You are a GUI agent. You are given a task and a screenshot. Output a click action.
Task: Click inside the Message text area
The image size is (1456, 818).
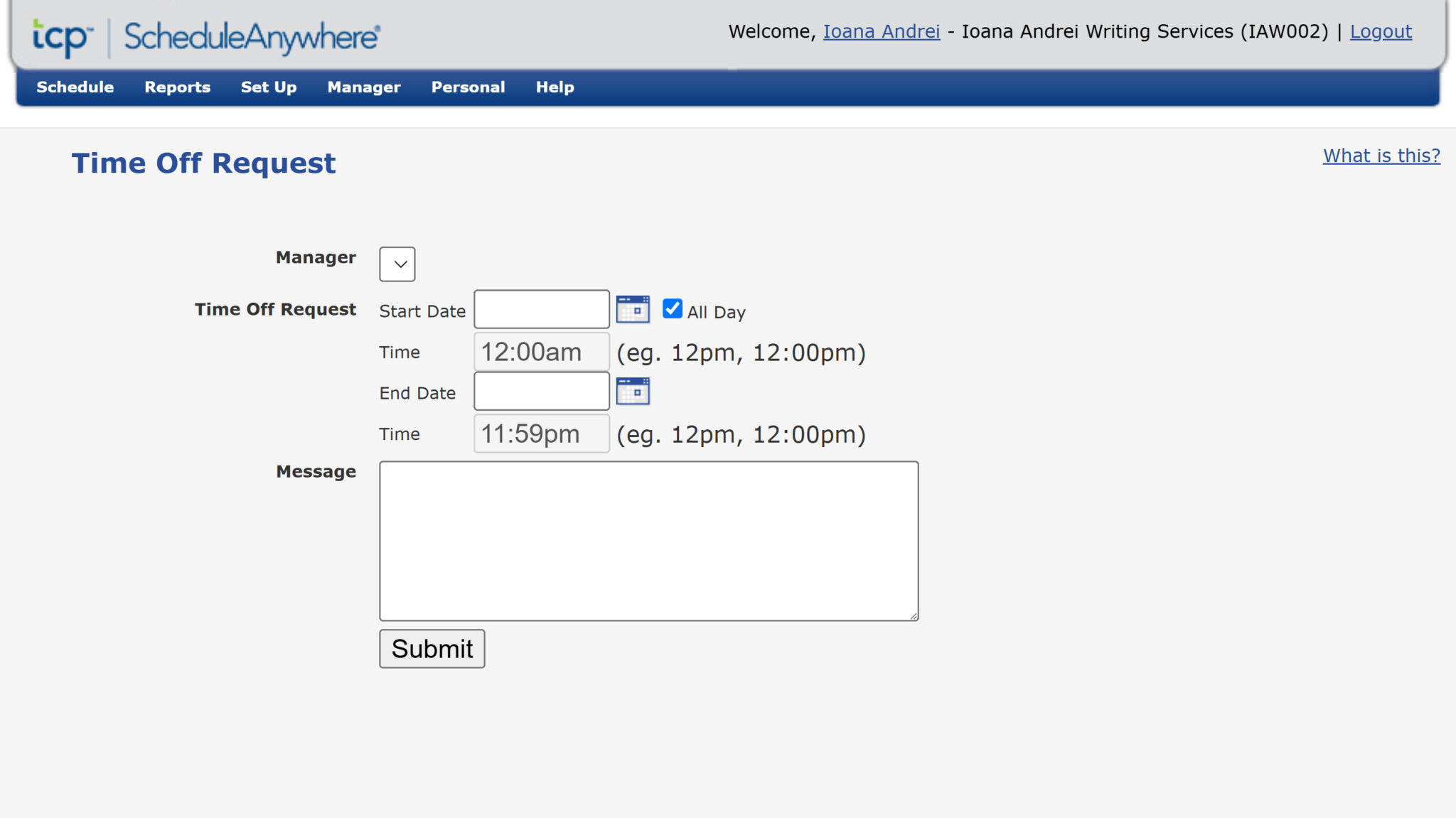click(x=648, y=540)
